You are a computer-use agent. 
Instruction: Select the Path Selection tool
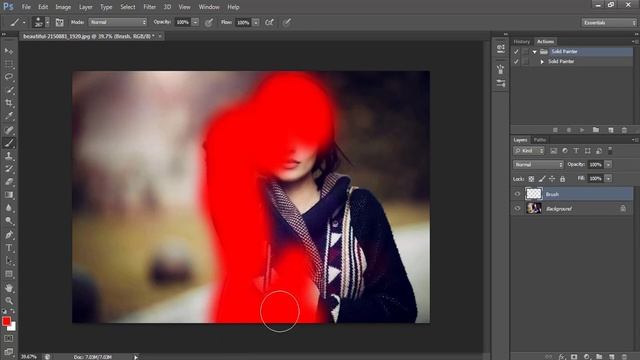(9, 261)
